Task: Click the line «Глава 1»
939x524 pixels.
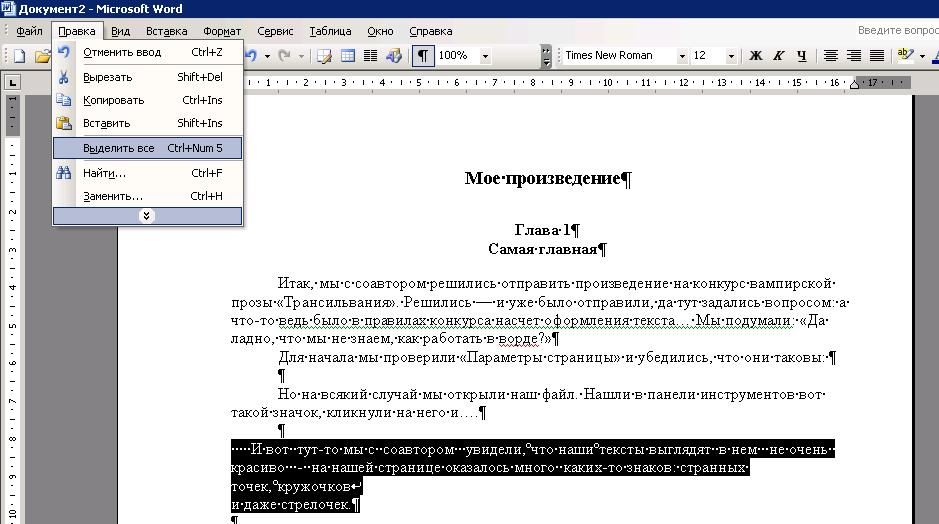Action: (x=541, y=229)
